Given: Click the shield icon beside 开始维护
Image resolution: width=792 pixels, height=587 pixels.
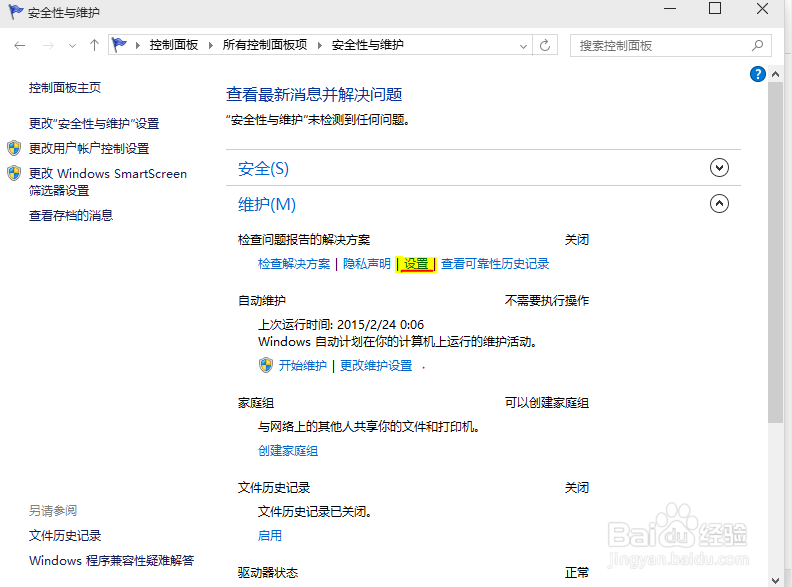Looking at the screenshot, I should [266, 365].
